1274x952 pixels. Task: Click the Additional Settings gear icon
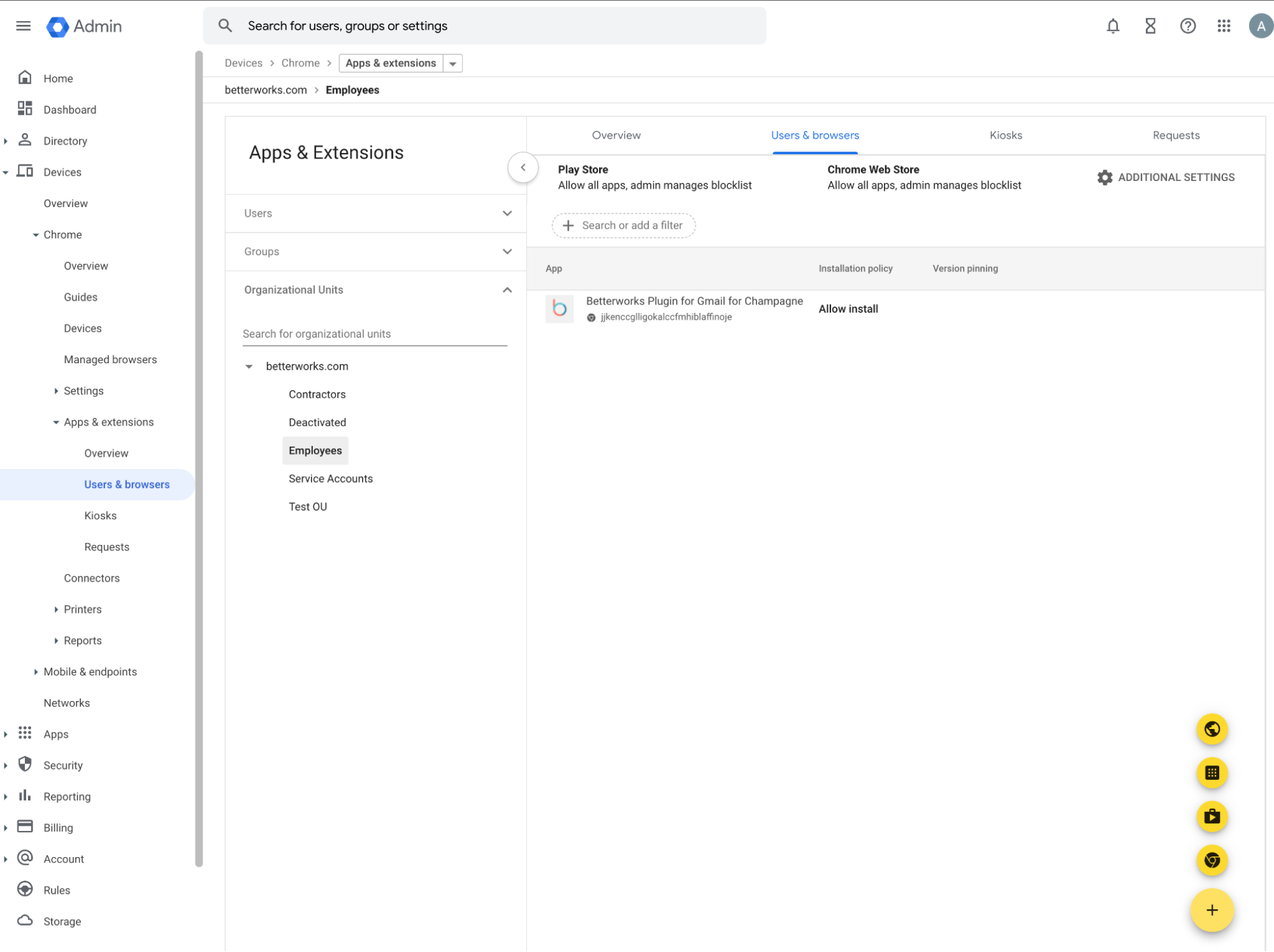pyautogui.click(x=1104, y=177)
